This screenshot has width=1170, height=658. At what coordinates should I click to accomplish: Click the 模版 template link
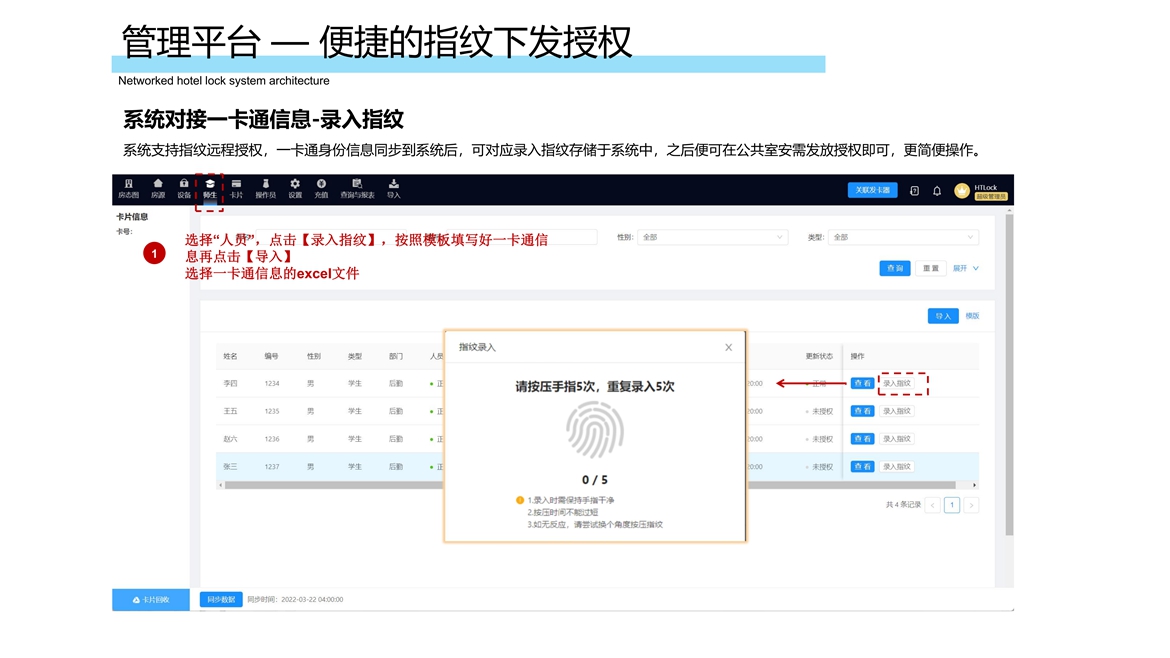972,316
